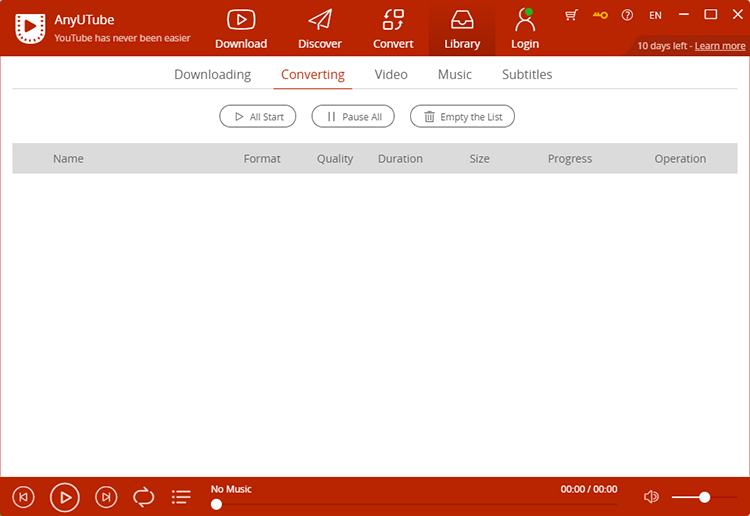Click the Pause All button
Image resolution: width=750 pixels, height=516 pixels.
pyautogui.click(x=353, y=116)
